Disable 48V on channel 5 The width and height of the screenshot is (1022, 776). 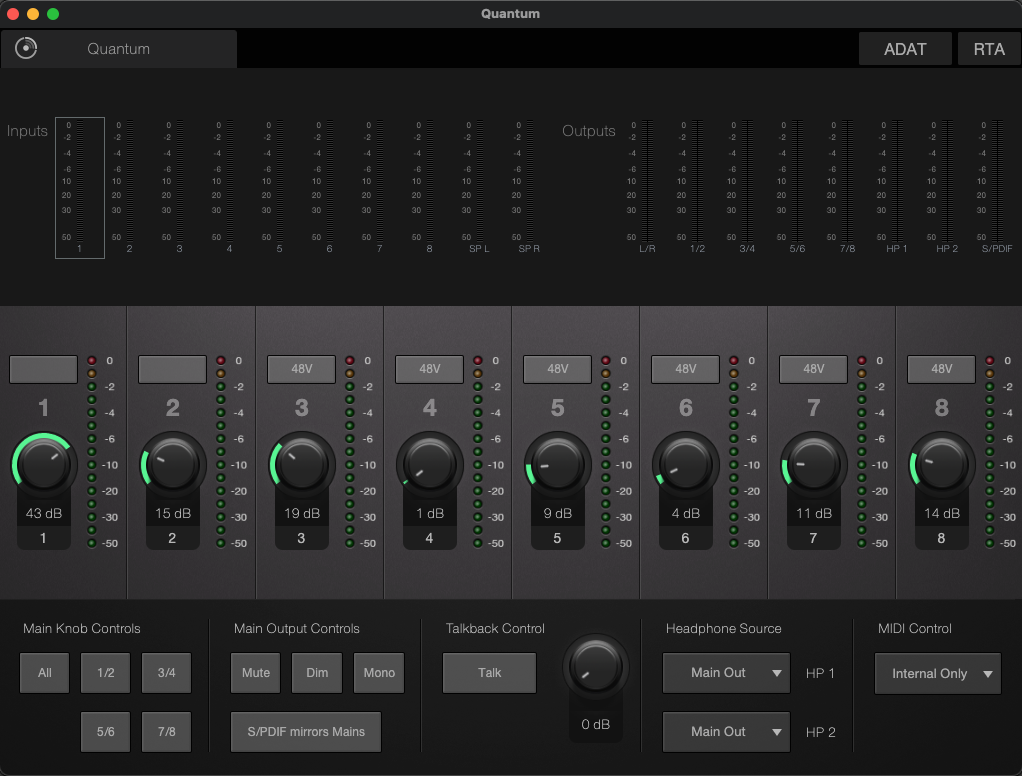point(557,369)
